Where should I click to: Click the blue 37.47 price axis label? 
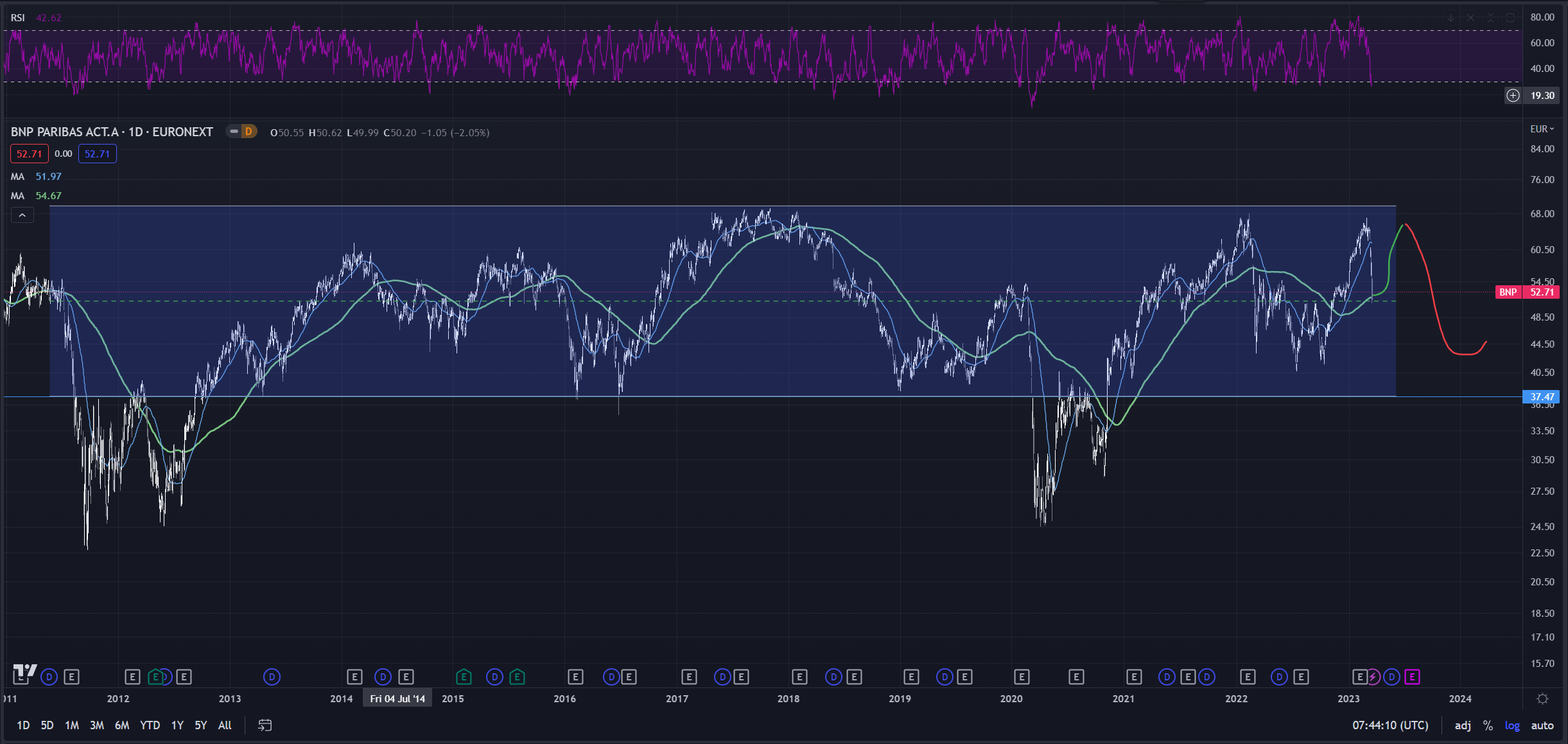(1541, 397)
